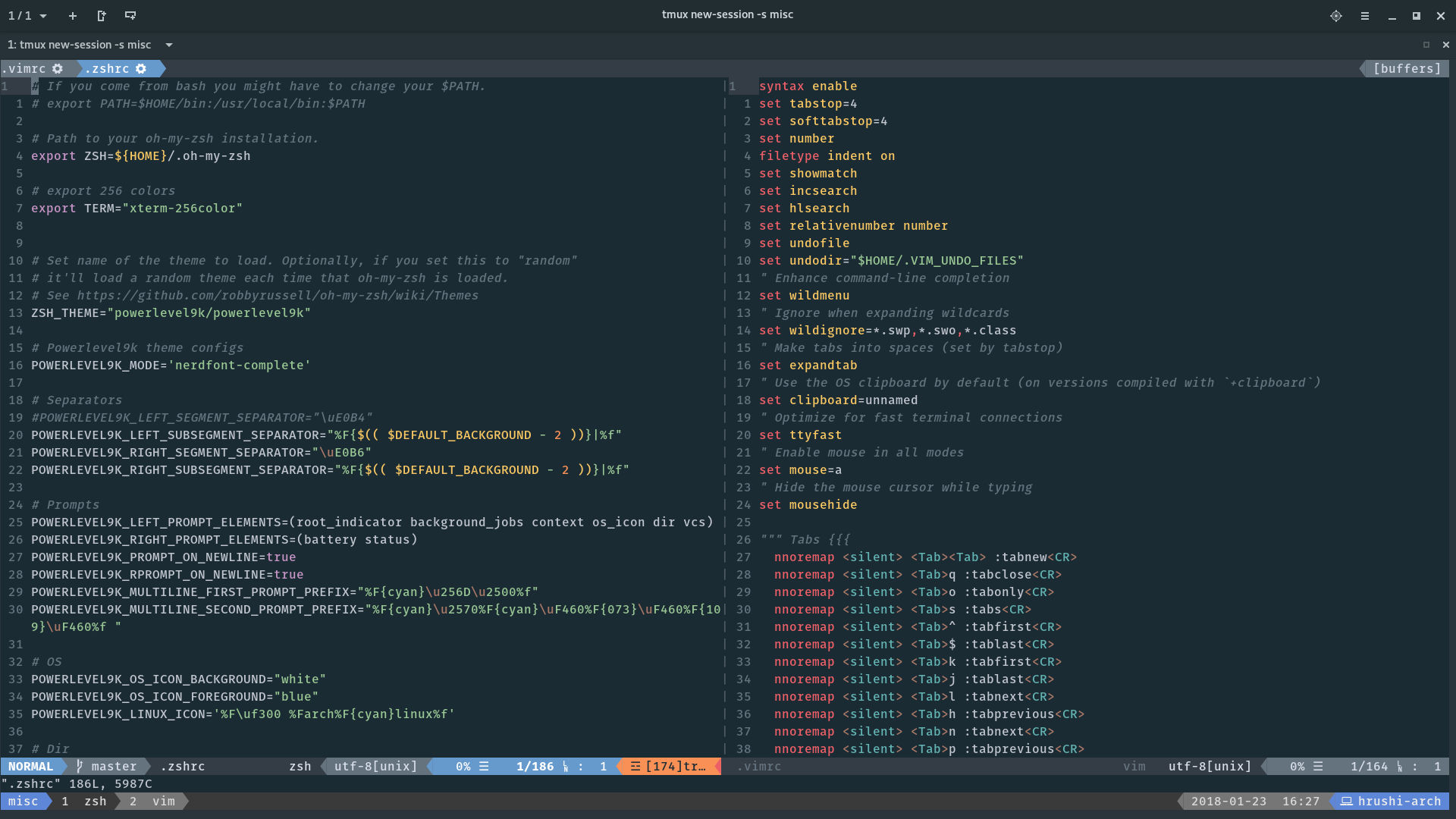
Task: Click the gear icon beside .zshrc buffer
Action: [x=141, y=68]
